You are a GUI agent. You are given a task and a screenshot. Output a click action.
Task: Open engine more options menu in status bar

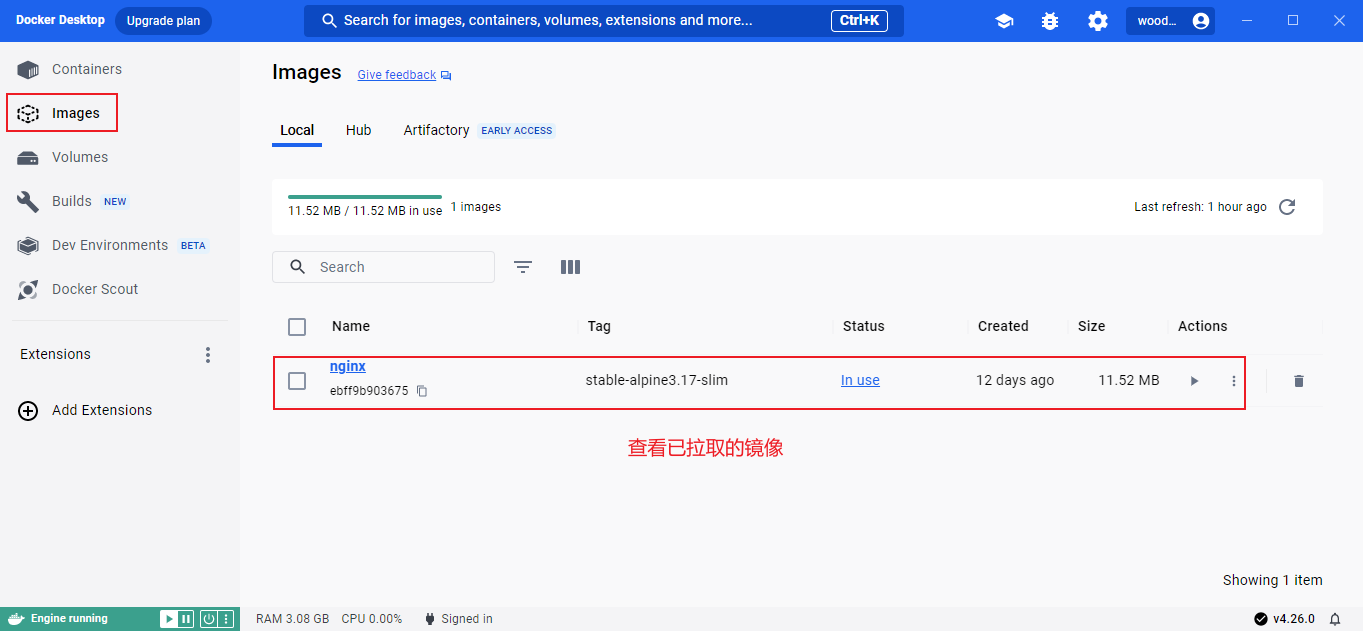point(226,619)
